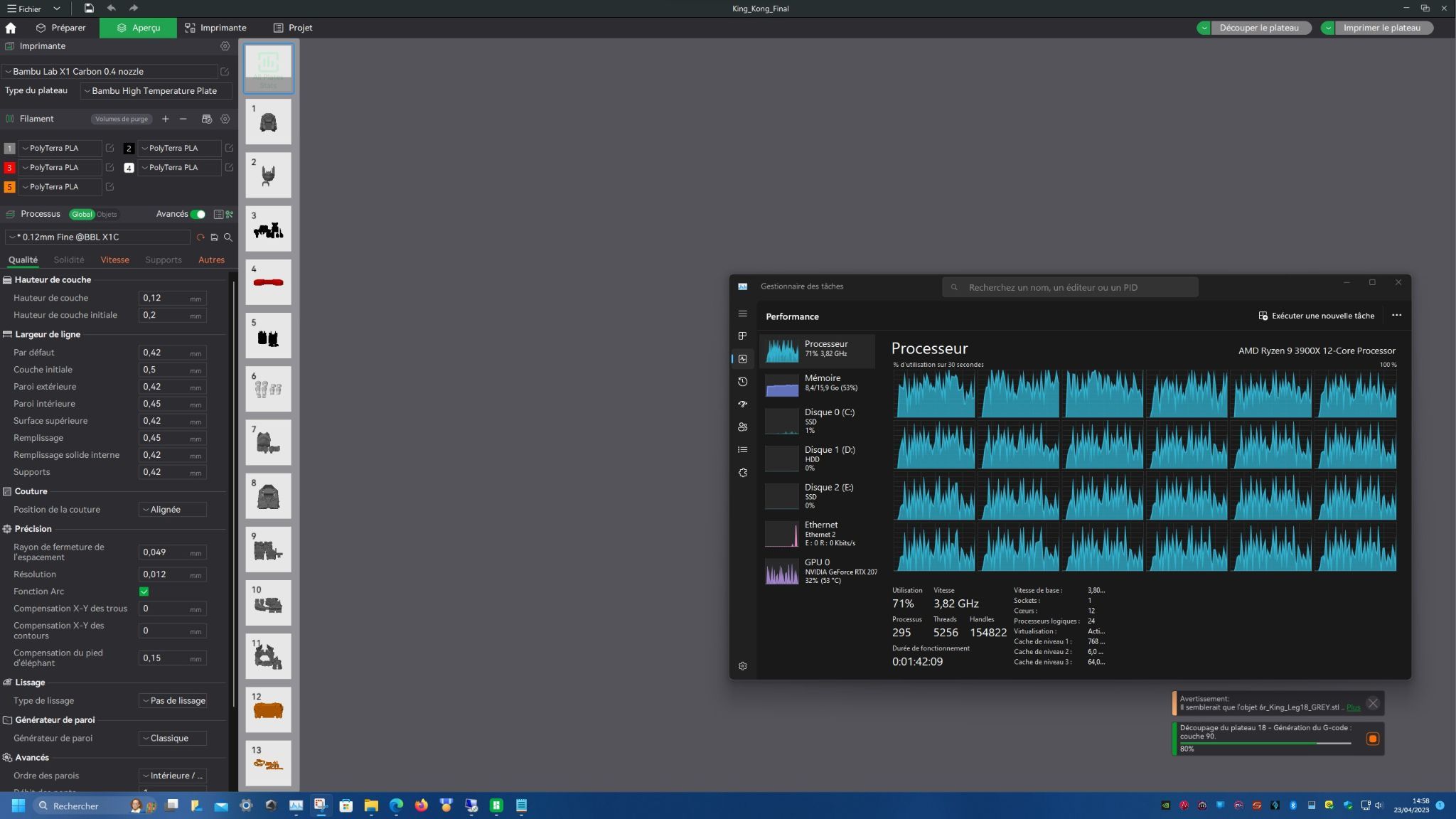Viewport: 1456px width, 819px height.
Task: Switch to the Imprimante tab
Action: click(x=215, y=28)
